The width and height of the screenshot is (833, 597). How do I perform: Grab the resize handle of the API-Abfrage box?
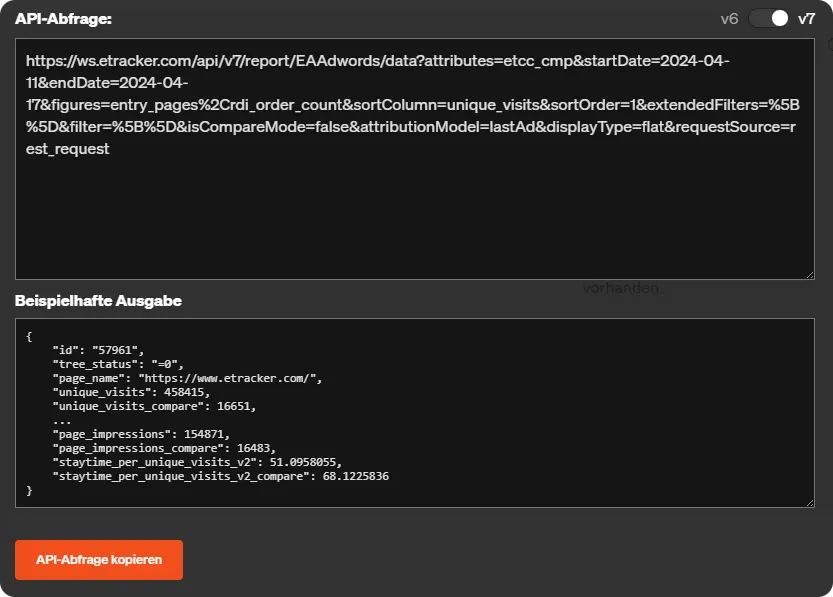coord(808,273)
